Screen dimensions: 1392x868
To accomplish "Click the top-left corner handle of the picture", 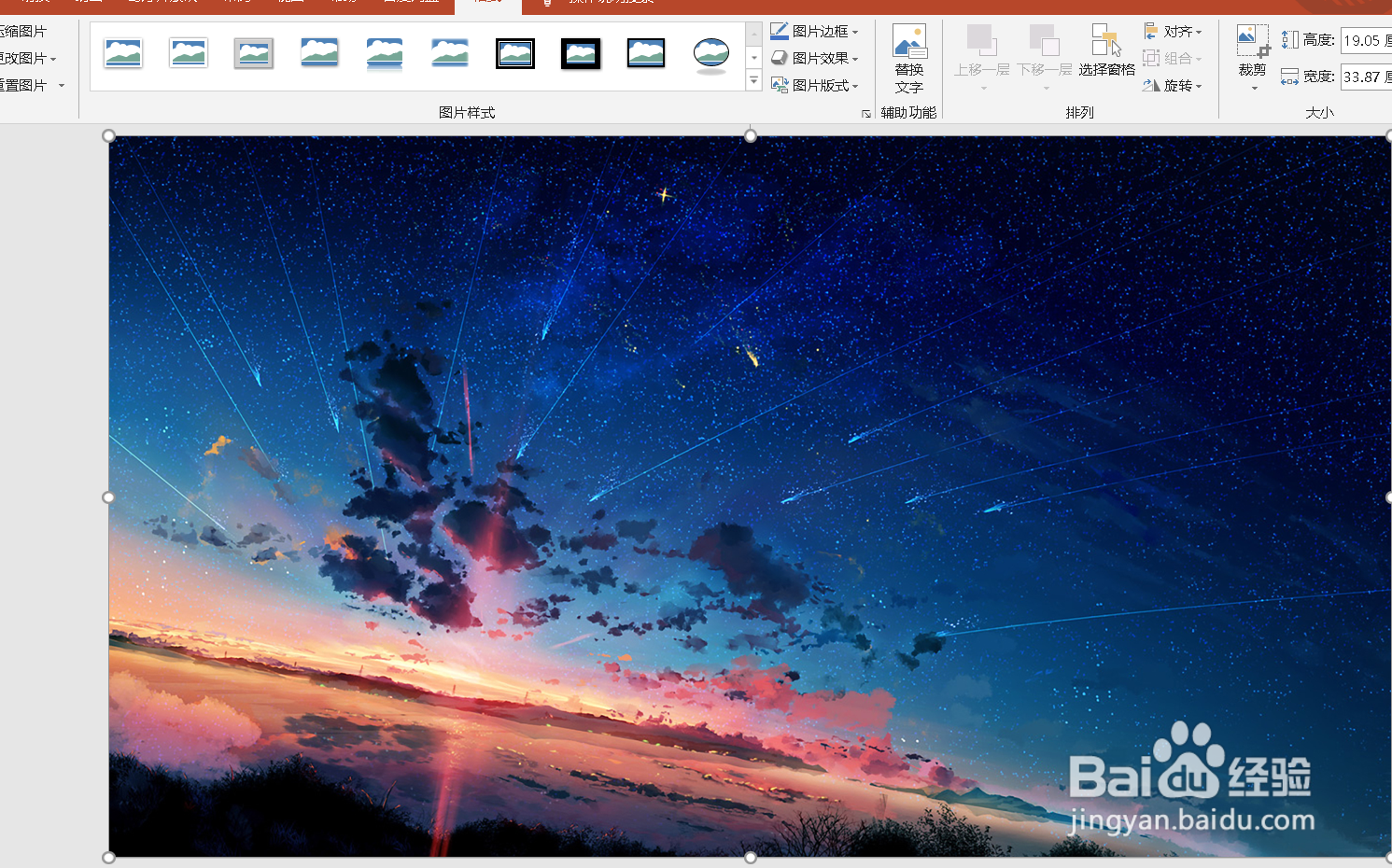I will click(109, 136).
